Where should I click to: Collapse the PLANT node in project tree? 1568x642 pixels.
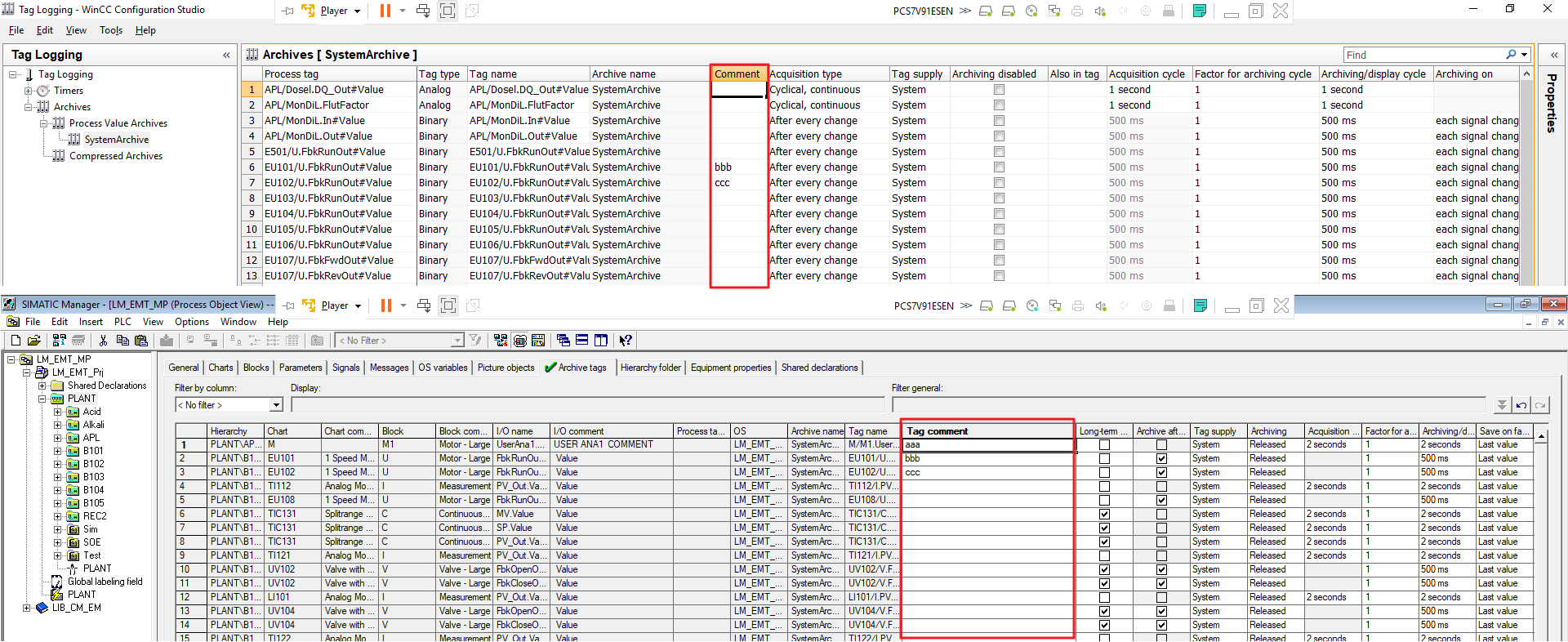pos(42,399)
